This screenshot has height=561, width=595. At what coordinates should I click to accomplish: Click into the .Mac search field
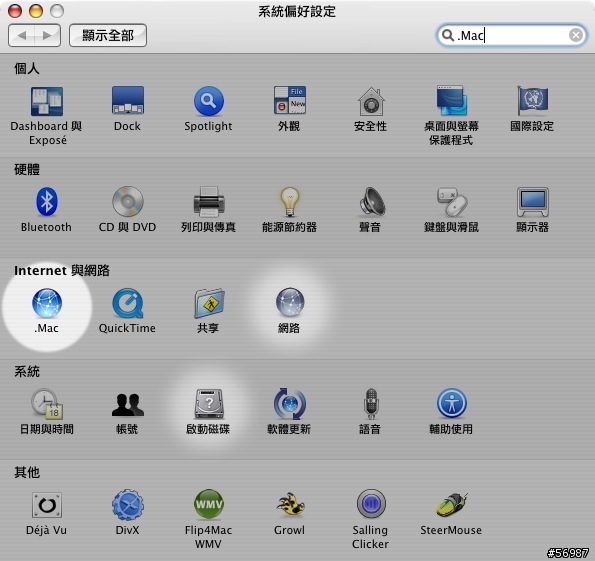click(513, 35)
